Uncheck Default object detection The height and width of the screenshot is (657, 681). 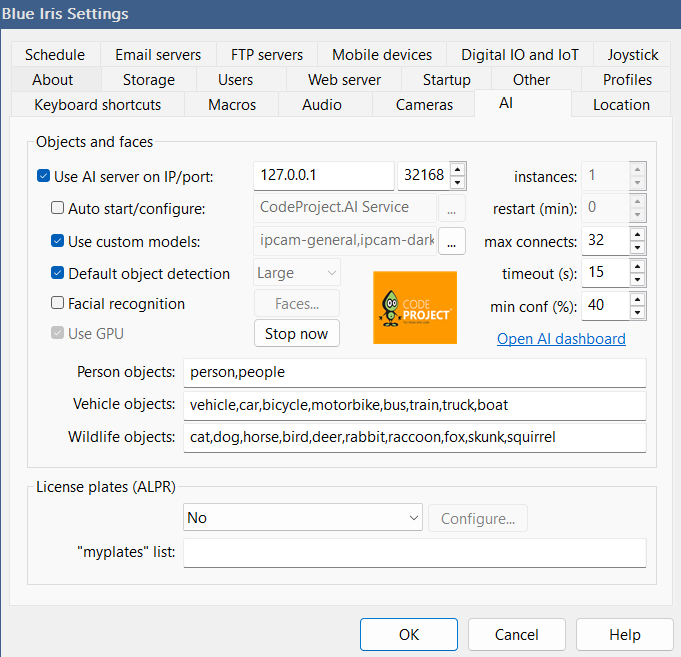pos(58,273)
